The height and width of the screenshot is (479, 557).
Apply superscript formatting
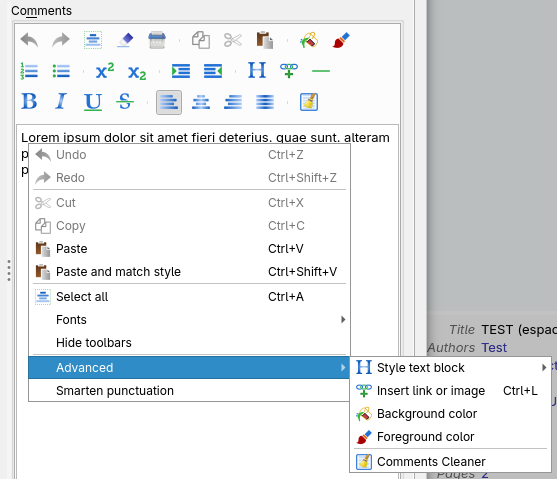[105, 71]
